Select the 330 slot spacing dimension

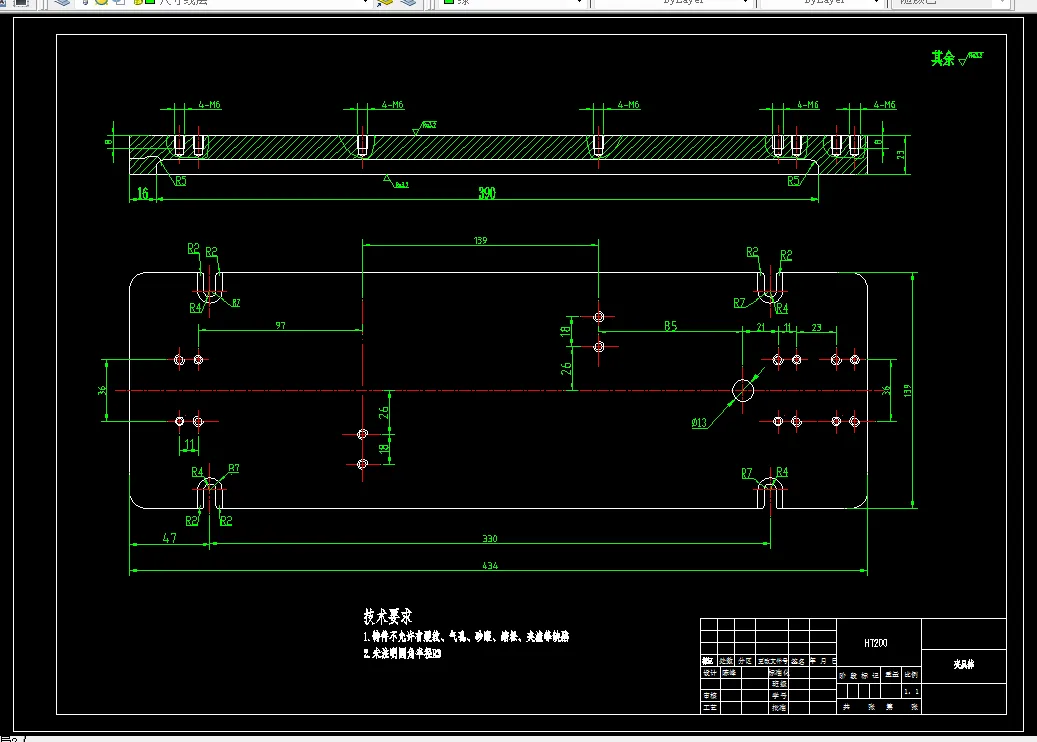pyautogui.click(x=489, y=538)
